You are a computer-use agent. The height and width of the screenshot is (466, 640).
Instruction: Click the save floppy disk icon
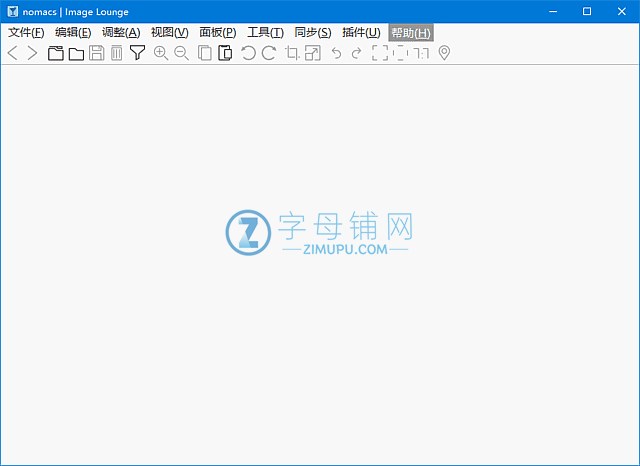pyautogui.click(x=96, y=53)
